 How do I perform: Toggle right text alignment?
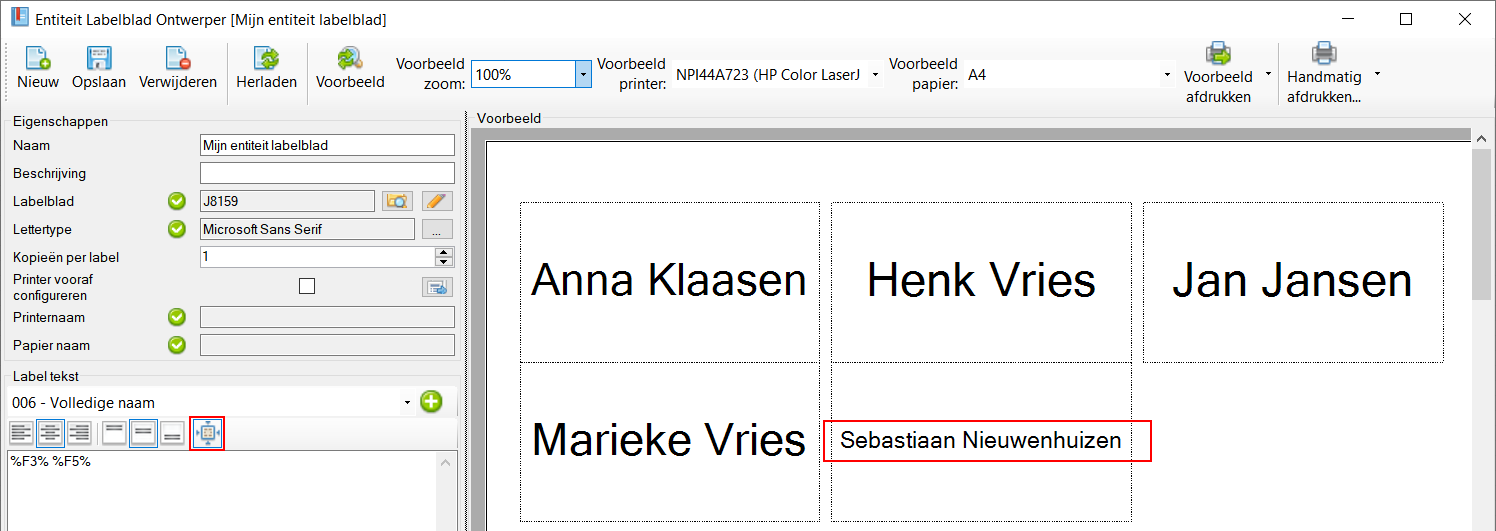point(79,433)
